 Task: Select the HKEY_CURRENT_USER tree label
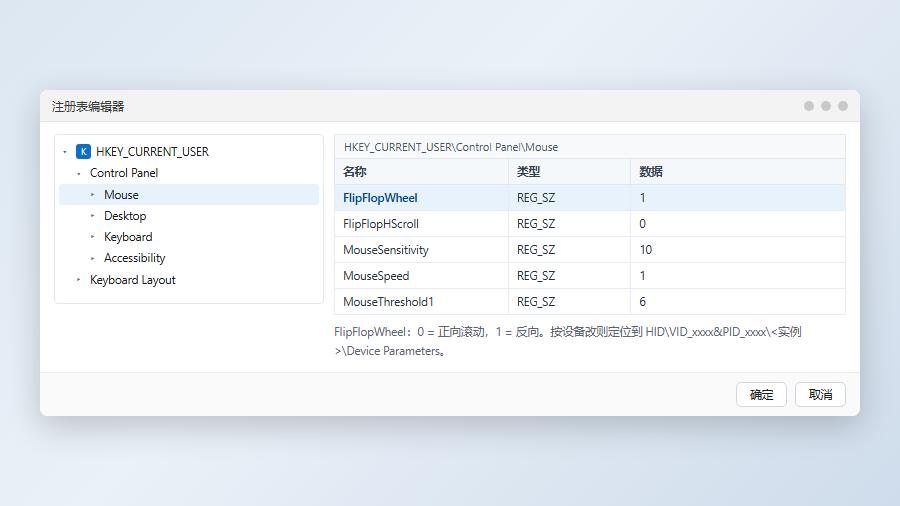[x=152, y=152]
